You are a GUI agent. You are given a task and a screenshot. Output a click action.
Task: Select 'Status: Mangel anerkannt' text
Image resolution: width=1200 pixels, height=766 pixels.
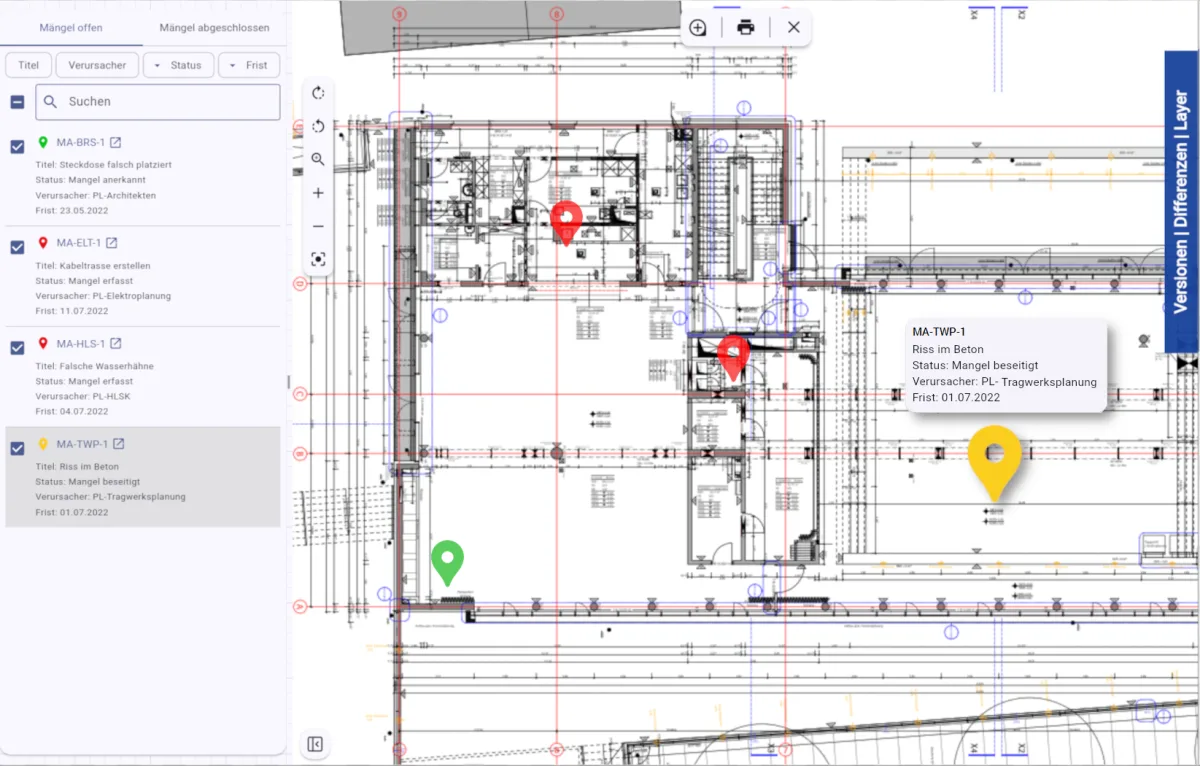point(91,180)
